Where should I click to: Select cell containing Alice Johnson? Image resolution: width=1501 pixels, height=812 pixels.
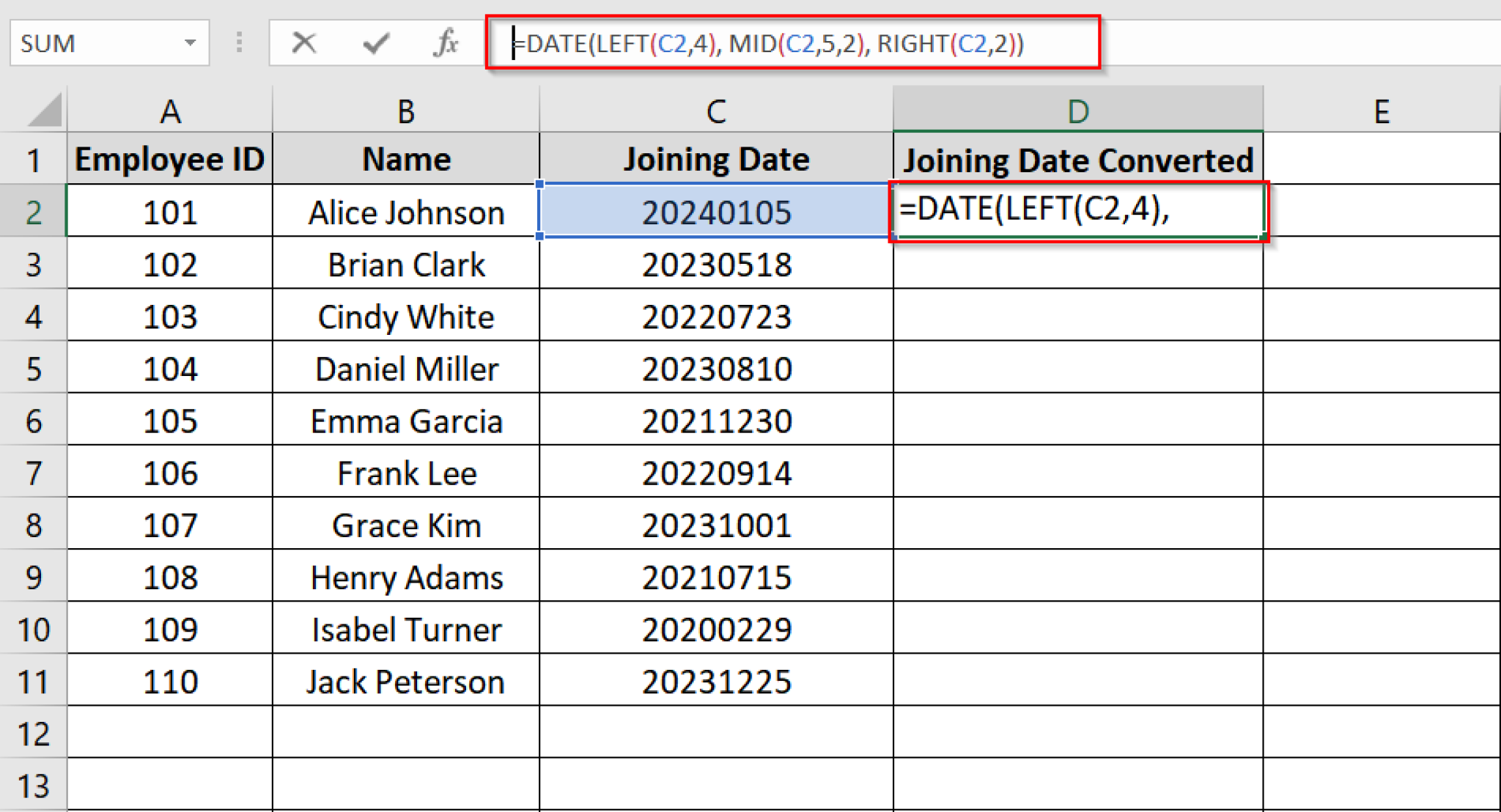click(405, 212)
